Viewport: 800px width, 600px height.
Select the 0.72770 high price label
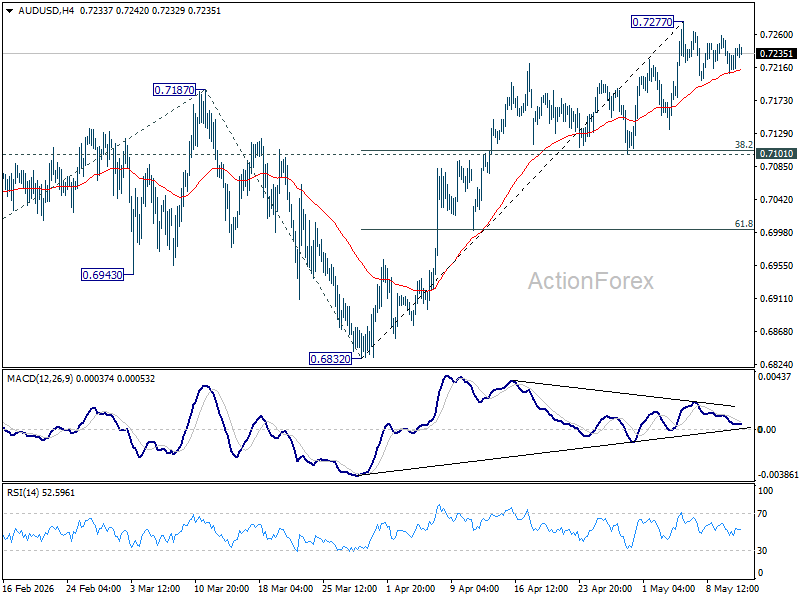[x=653, y=22]
